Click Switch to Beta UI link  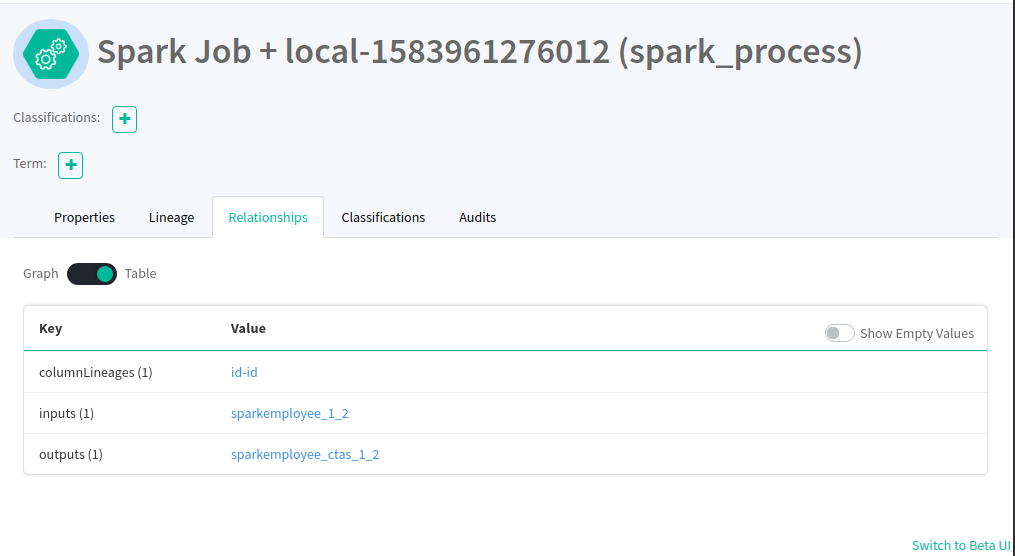[x=961, y=545]
